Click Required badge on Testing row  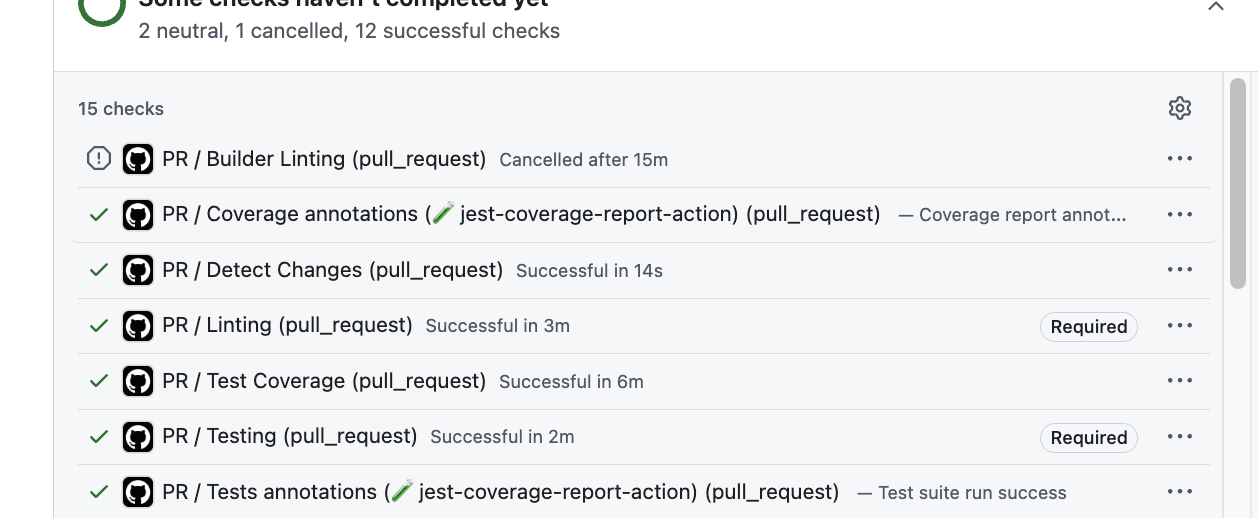pyautogui.click(x=1089, y=438)
